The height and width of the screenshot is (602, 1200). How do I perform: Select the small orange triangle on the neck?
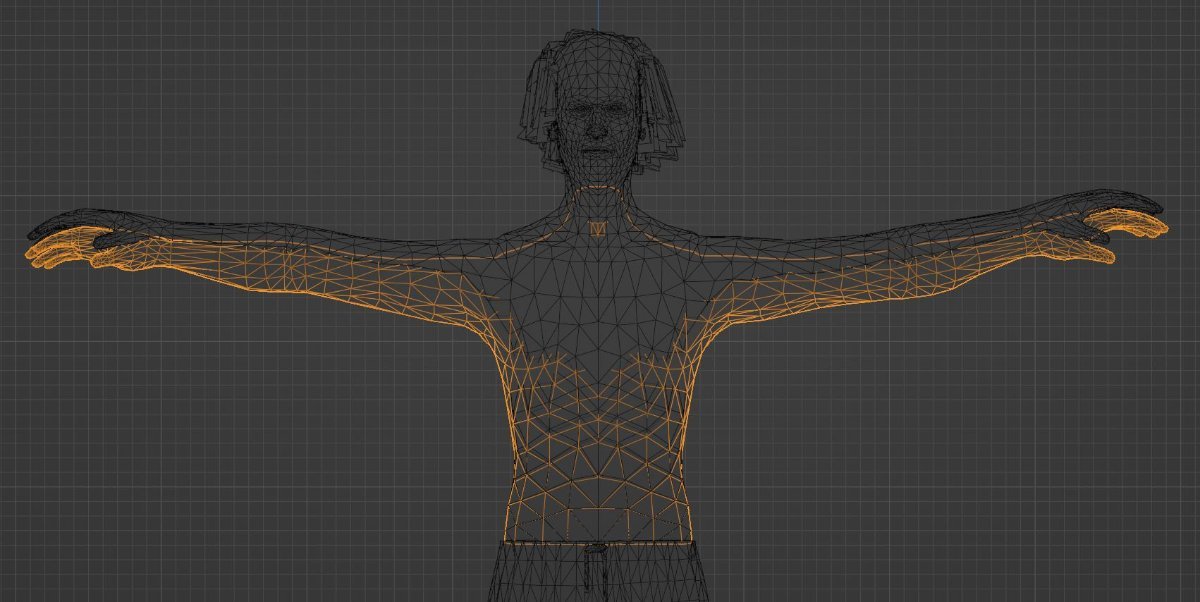click(x=597, y=229)
